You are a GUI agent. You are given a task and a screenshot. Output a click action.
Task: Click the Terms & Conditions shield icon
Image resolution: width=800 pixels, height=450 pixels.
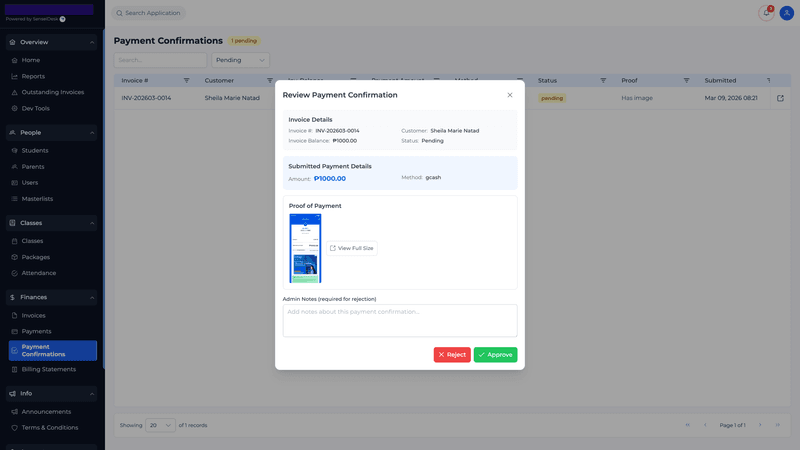[x=14, y=428]
